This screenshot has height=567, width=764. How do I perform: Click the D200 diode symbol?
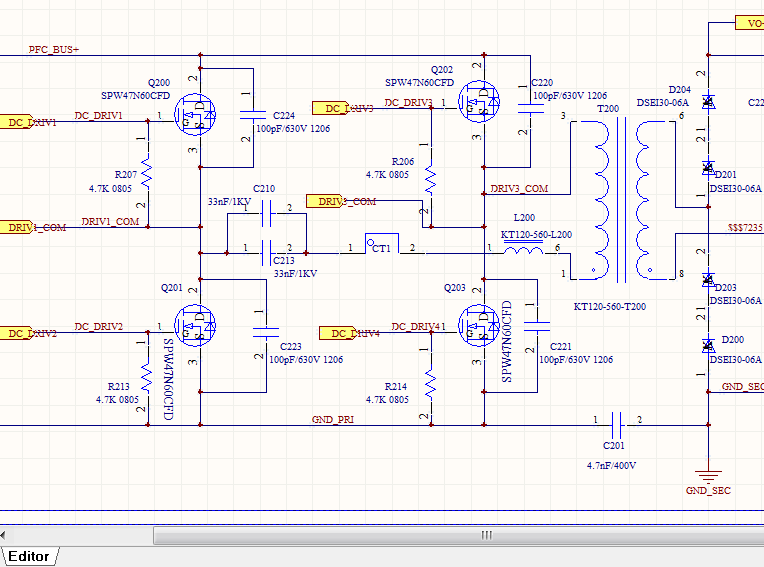coord(708,346)
